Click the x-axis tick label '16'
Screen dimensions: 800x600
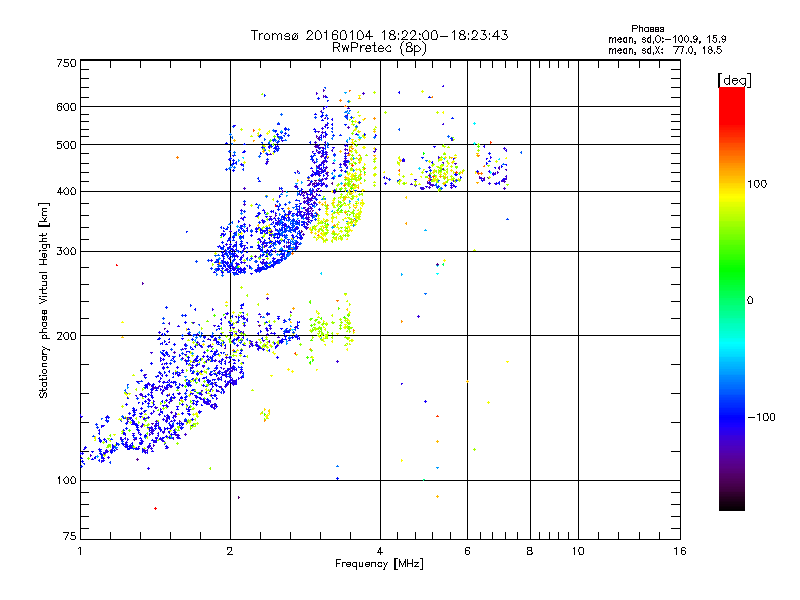tap(680, 551)
